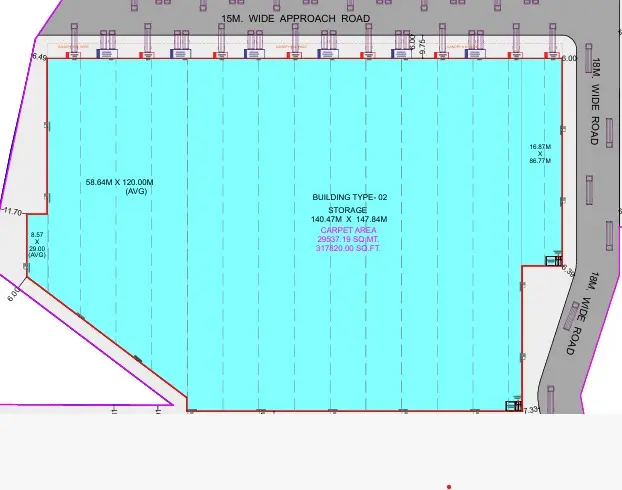Click the "STORAGE" label in the building
This screenshot has width=622, height=490.
(x=347, y=210)
